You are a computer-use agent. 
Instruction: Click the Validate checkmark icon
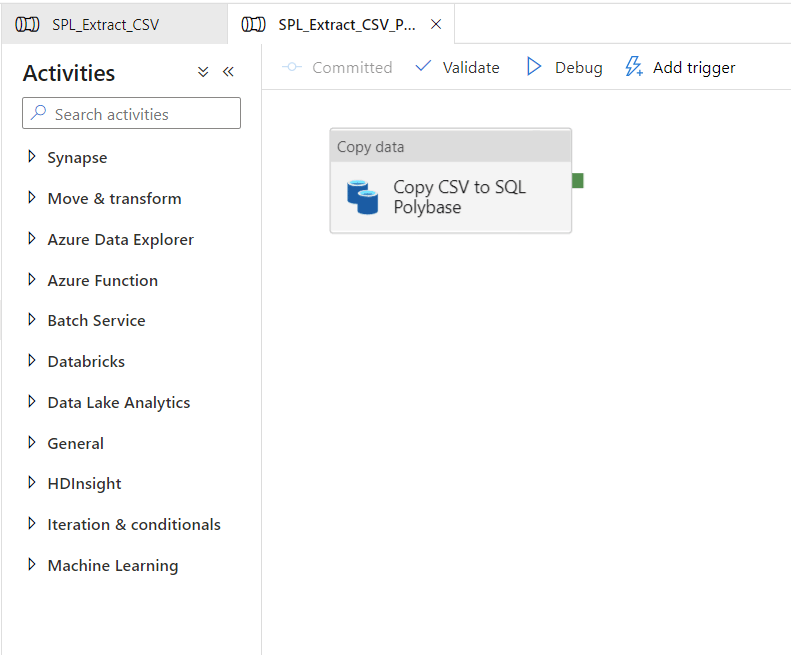coord(423,66)
